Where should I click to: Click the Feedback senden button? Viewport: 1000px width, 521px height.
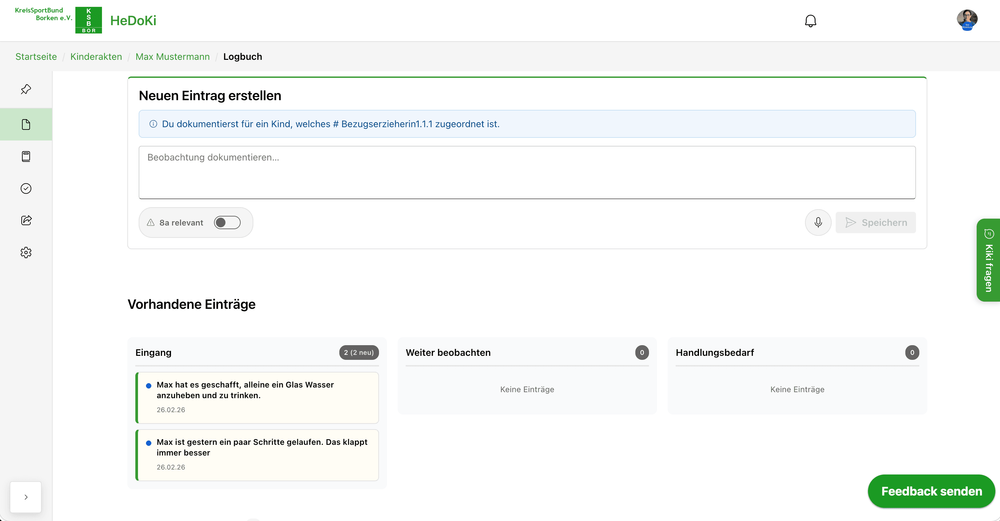(x=931, y=491)
